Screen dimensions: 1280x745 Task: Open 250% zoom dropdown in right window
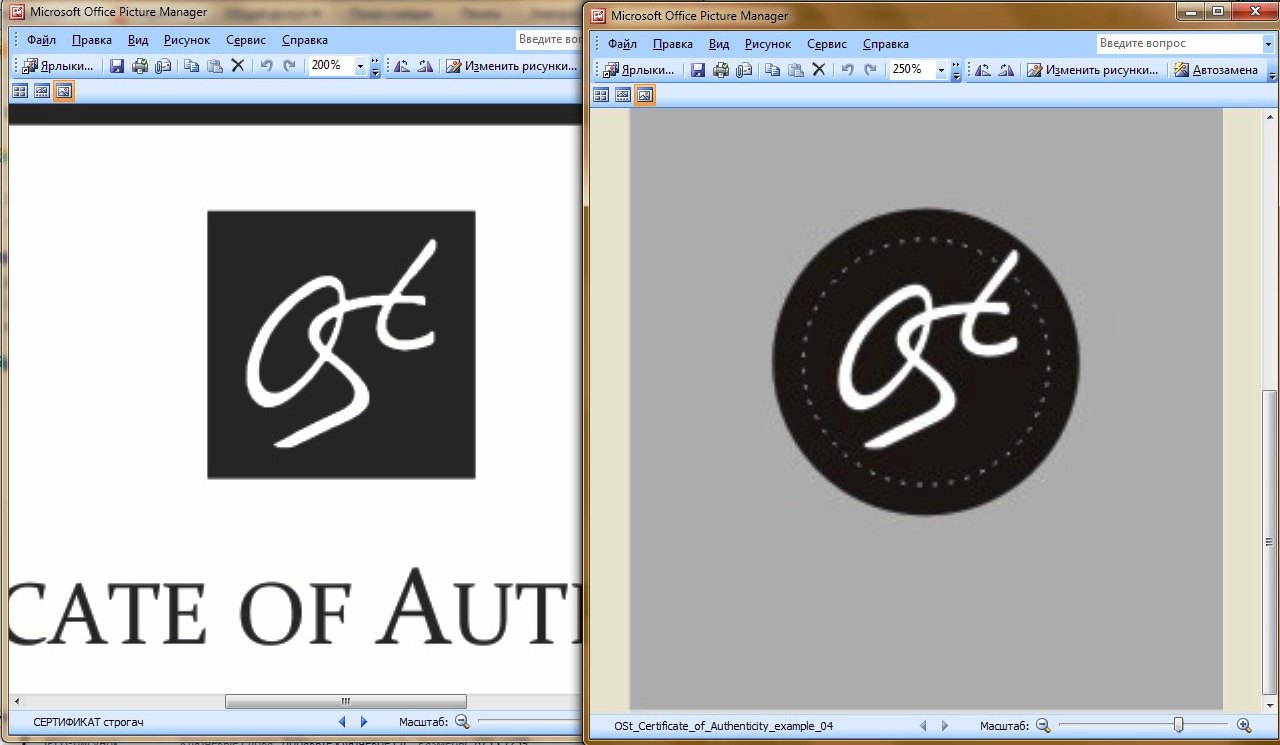click(x=941, y=70)
